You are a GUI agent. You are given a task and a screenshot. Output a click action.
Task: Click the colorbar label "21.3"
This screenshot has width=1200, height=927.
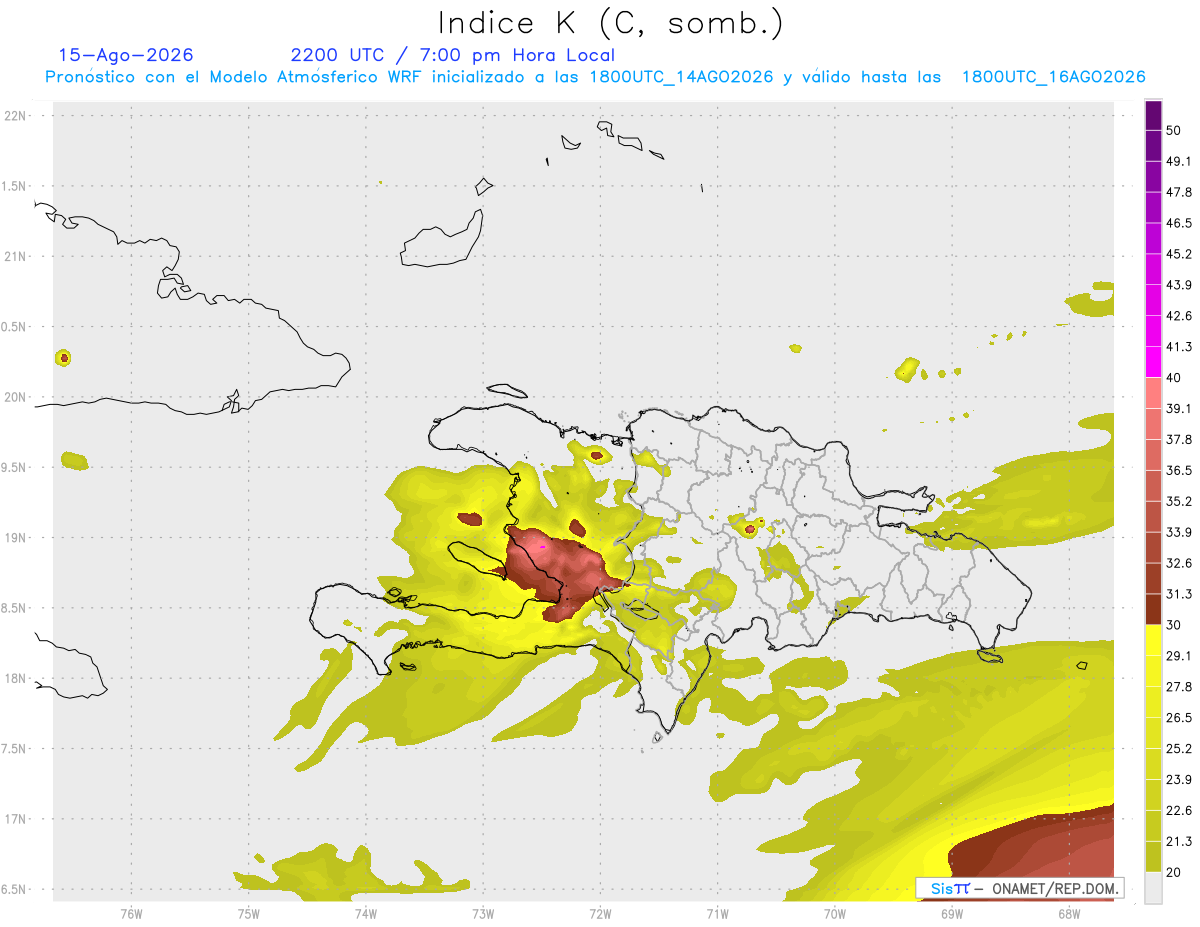1179,841
